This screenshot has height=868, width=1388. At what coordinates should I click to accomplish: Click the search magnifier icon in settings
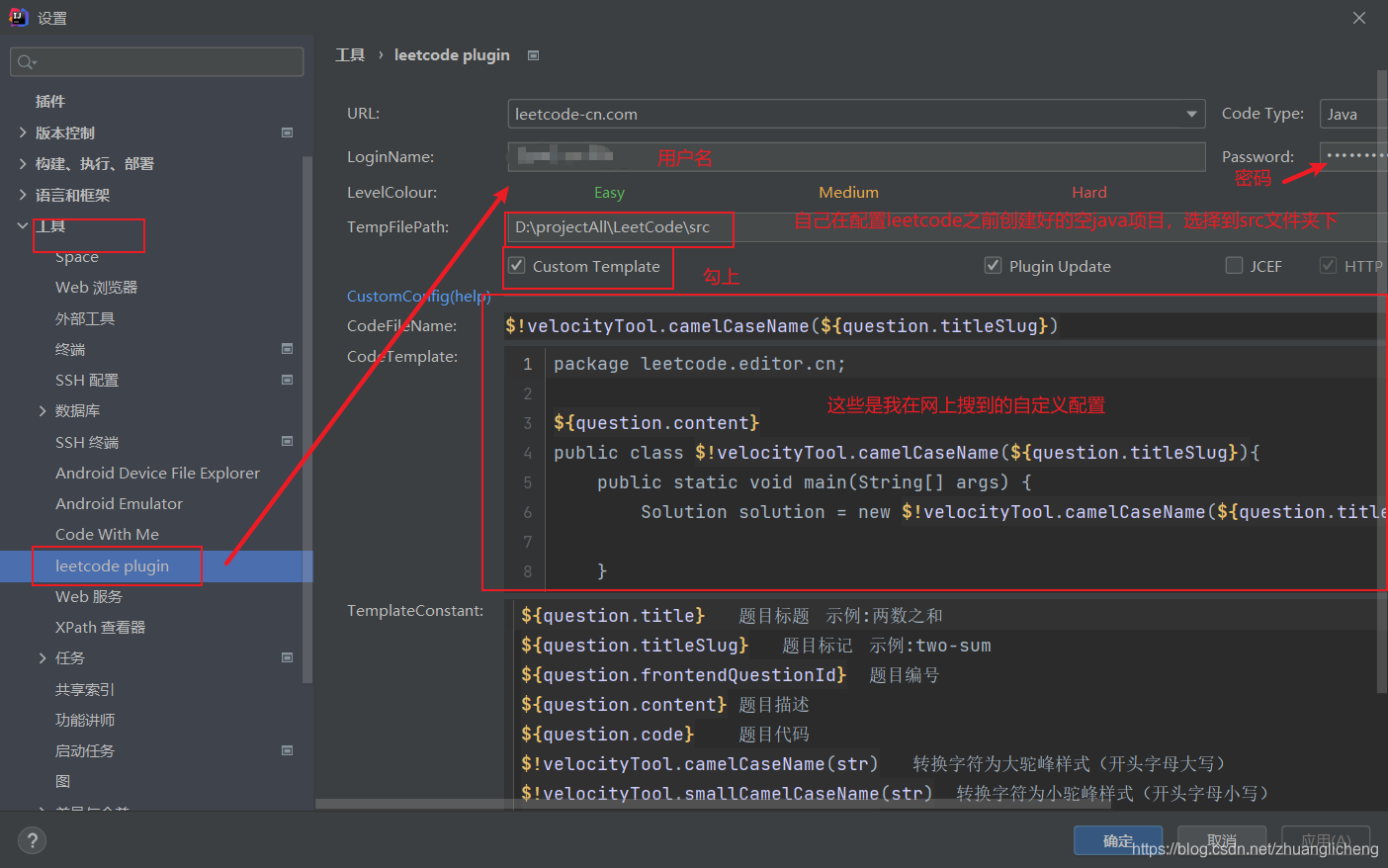[26, 62]
